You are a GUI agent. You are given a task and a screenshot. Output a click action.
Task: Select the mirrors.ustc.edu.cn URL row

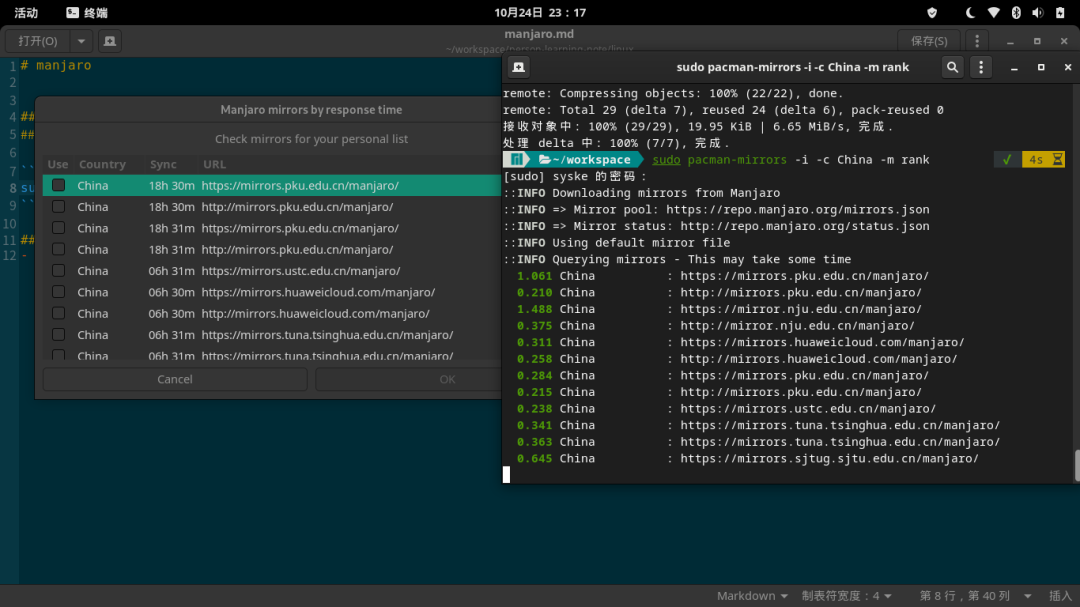coord(272,271)
